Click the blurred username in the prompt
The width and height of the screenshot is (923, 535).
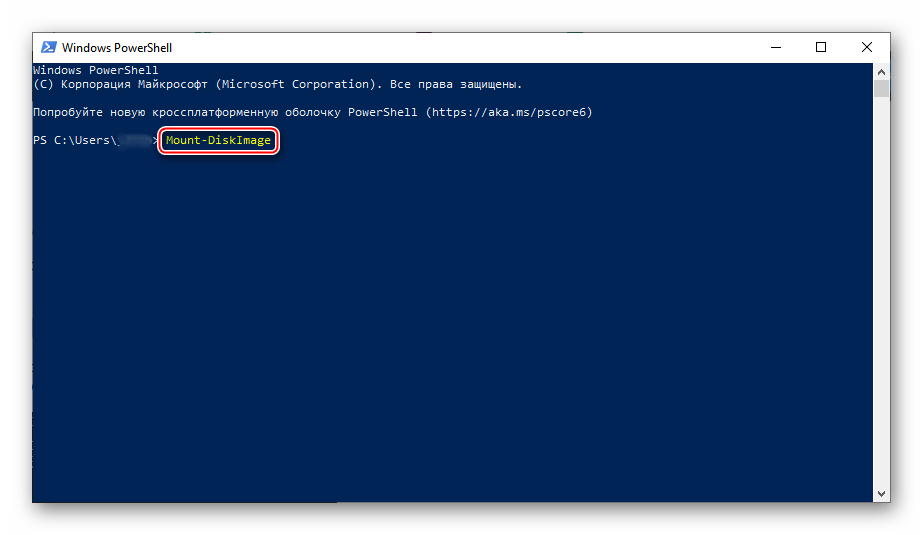click(133, 141)
